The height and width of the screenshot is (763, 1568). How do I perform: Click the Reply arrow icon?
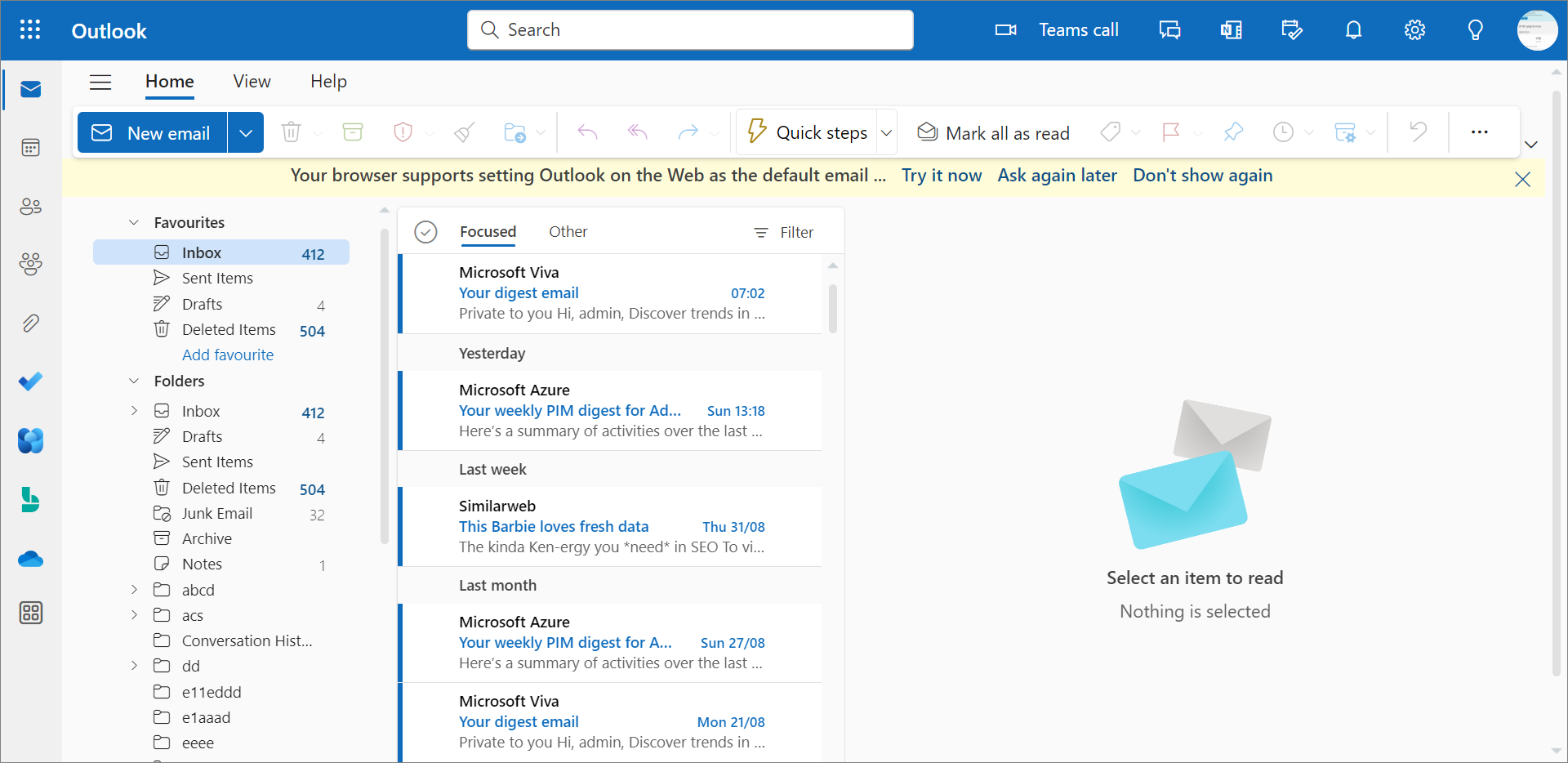[588, 132]
